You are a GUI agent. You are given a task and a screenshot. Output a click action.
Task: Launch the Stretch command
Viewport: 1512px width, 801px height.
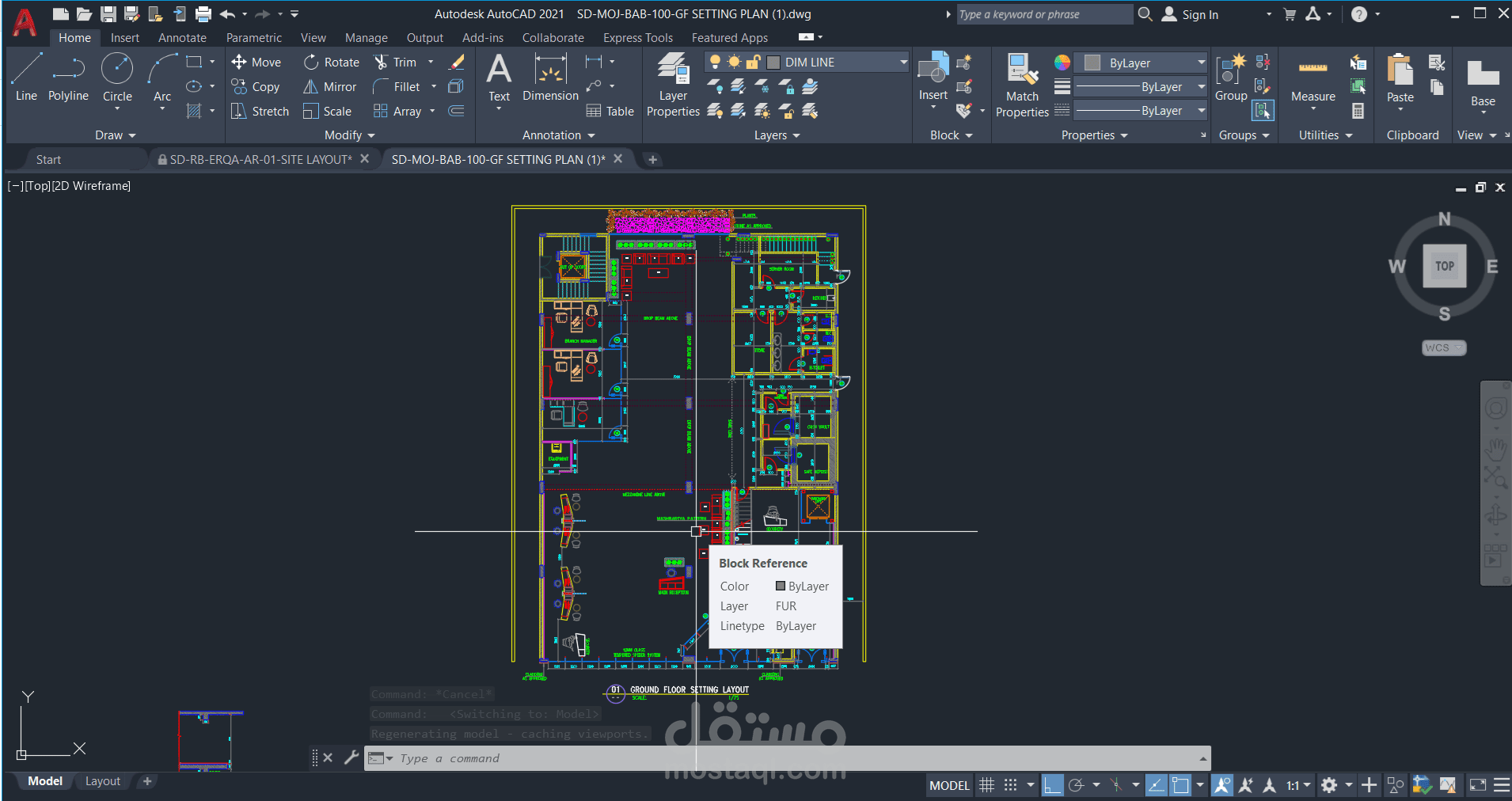tap(260, 112)
